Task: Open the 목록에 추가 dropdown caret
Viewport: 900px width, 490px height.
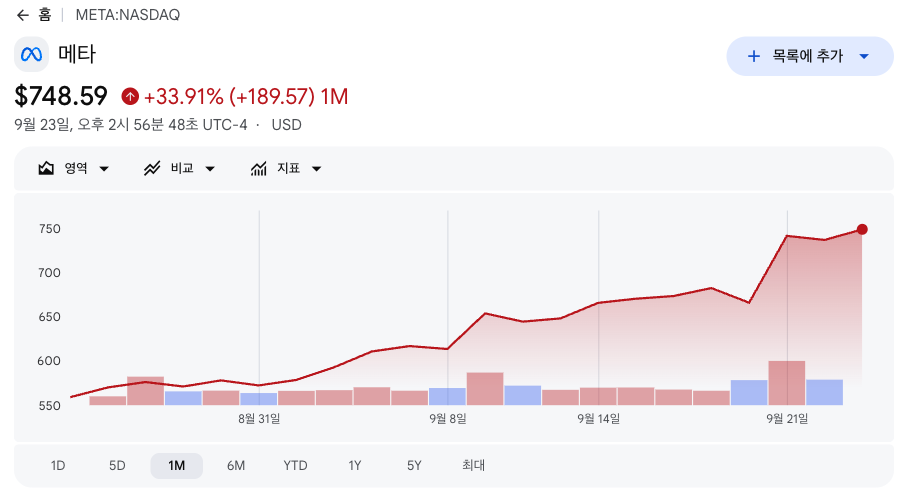Action: (864, 56)
